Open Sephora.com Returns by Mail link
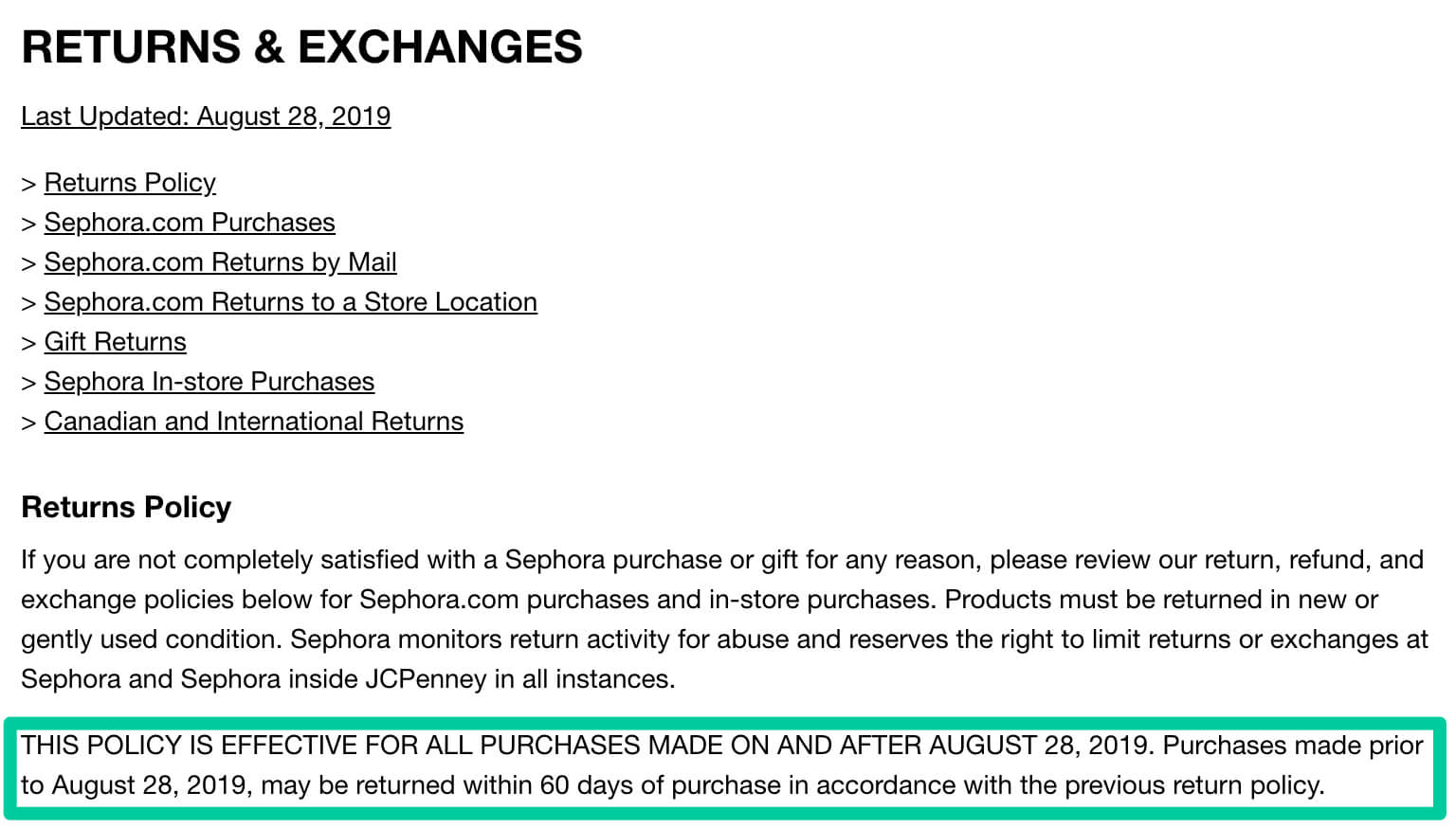The width and height of the screenshot is (1456, 828). pos(220,261)
